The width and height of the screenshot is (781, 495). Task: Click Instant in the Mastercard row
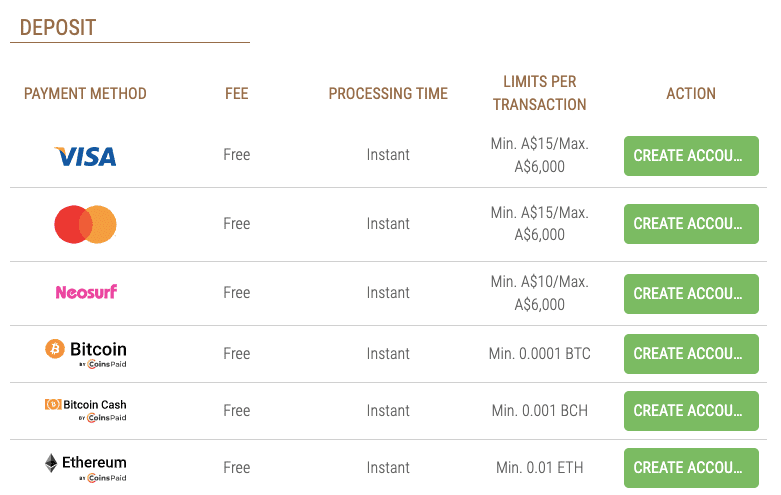[388, 224]
